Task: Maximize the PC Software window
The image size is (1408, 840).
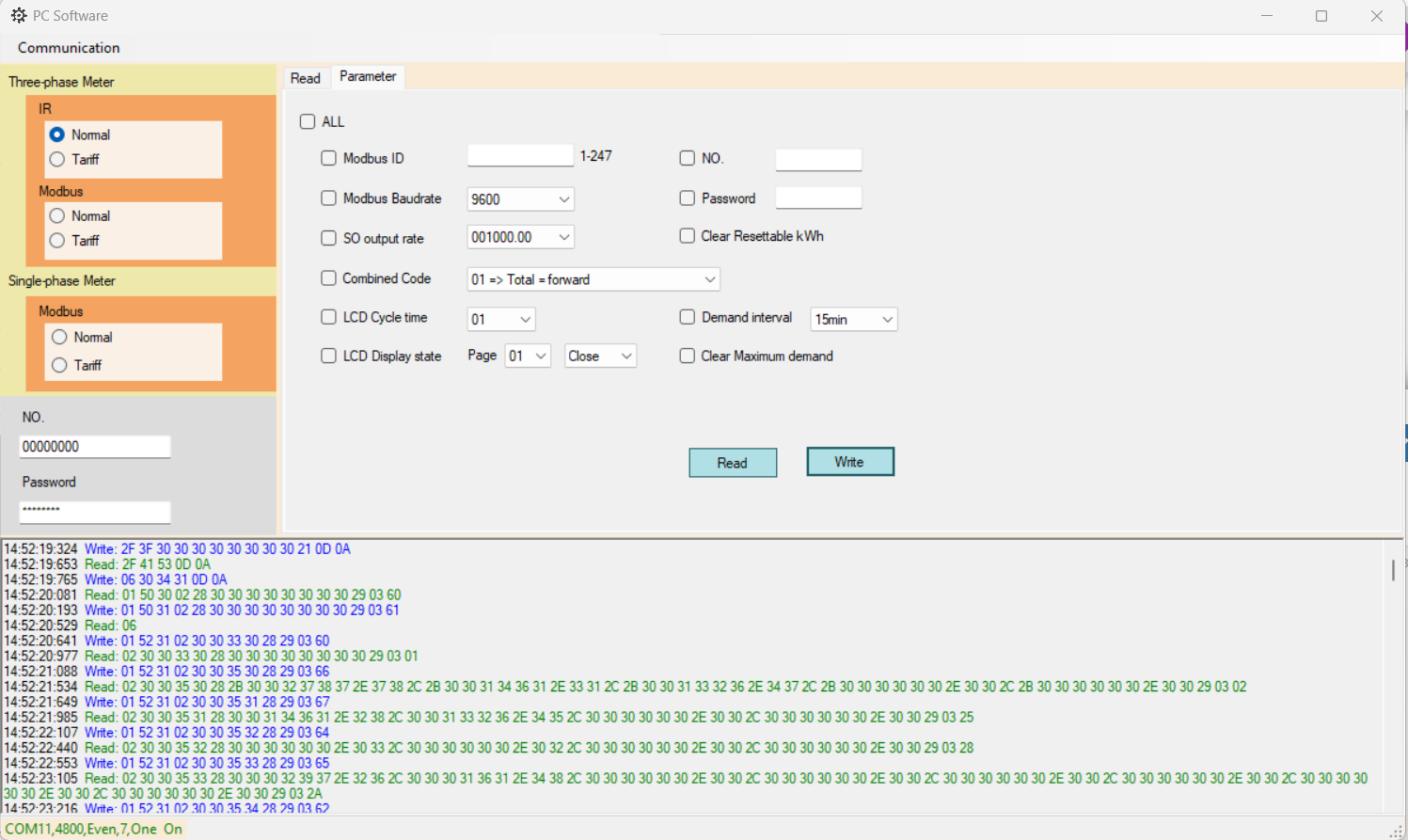Action: click(1321, 16)
